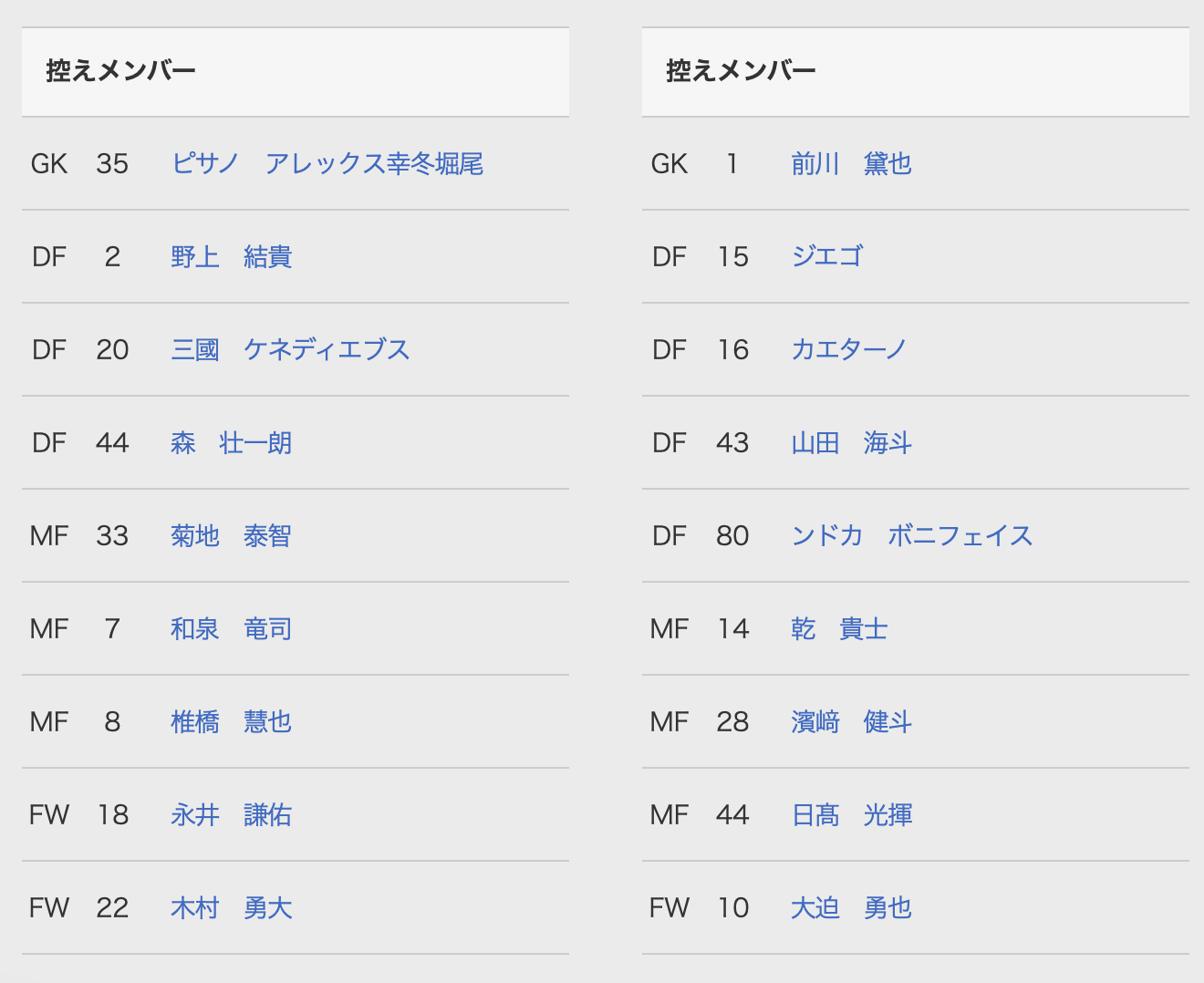Click the ジエゴ player link

coord(826,257)
